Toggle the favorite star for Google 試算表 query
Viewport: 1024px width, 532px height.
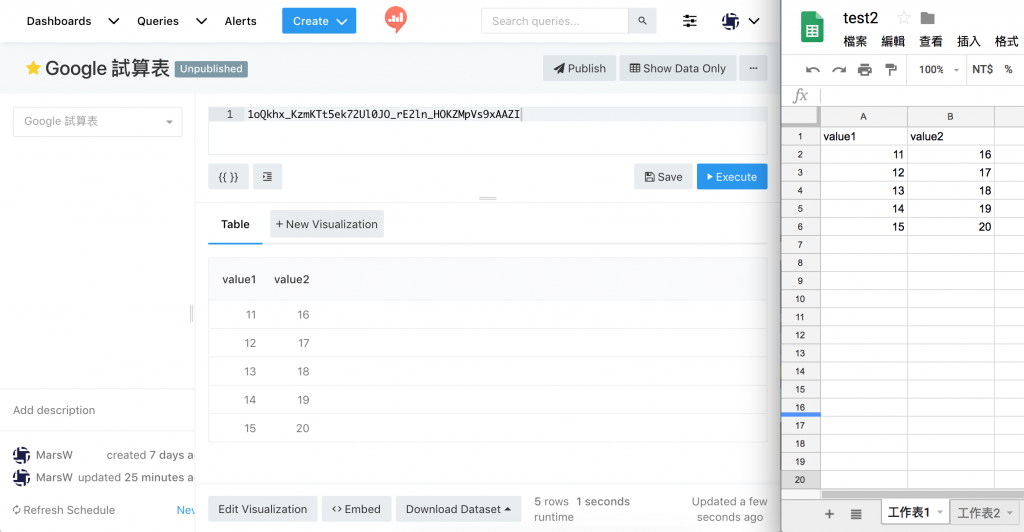[33, 68]
